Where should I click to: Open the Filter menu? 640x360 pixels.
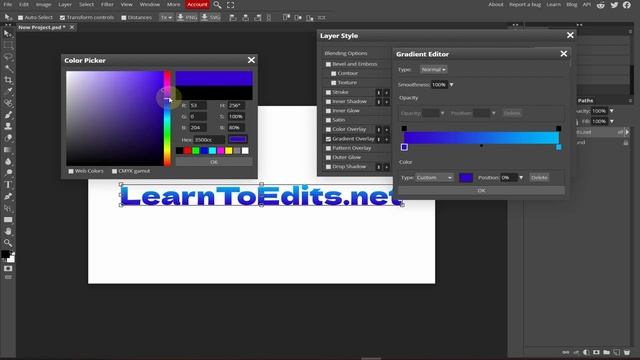pos(107,4)
